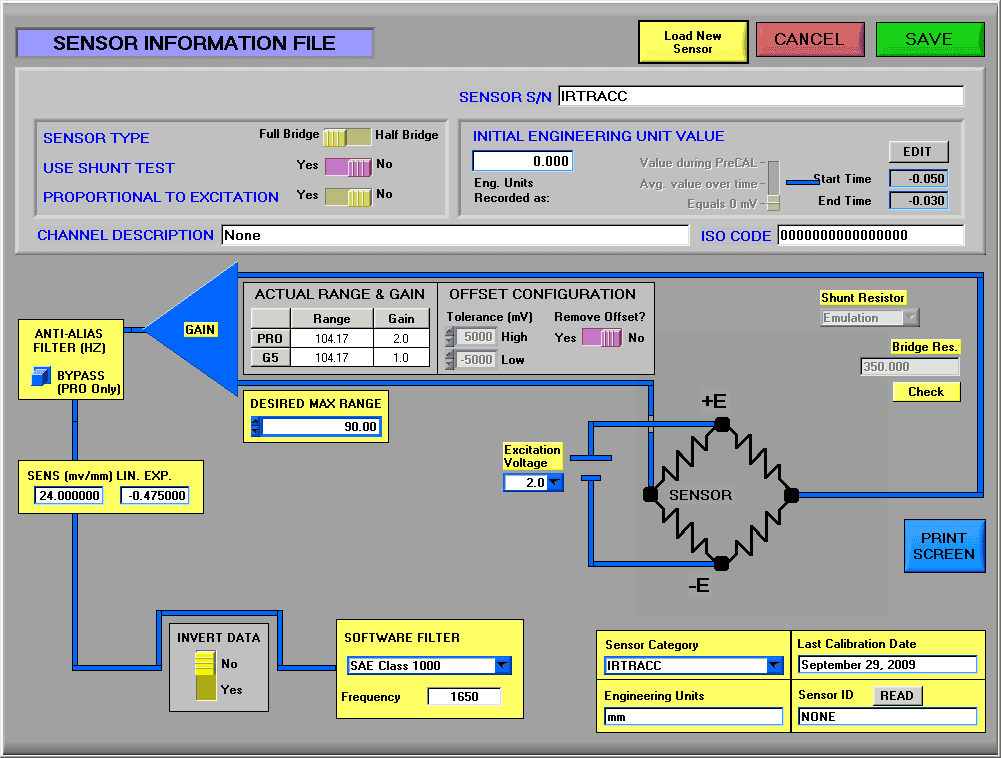Click the Desired Max Range stepper arrows
Screen dimensions: 1001x758
point(255,427)
